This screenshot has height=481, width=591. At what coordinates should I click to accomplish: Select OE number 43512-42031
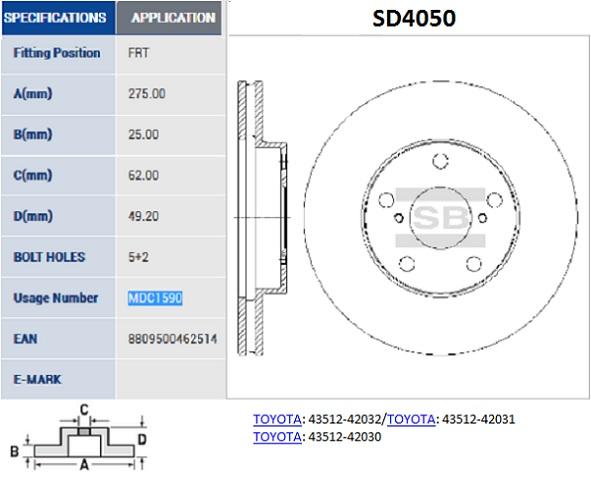(x=478, y=419)
